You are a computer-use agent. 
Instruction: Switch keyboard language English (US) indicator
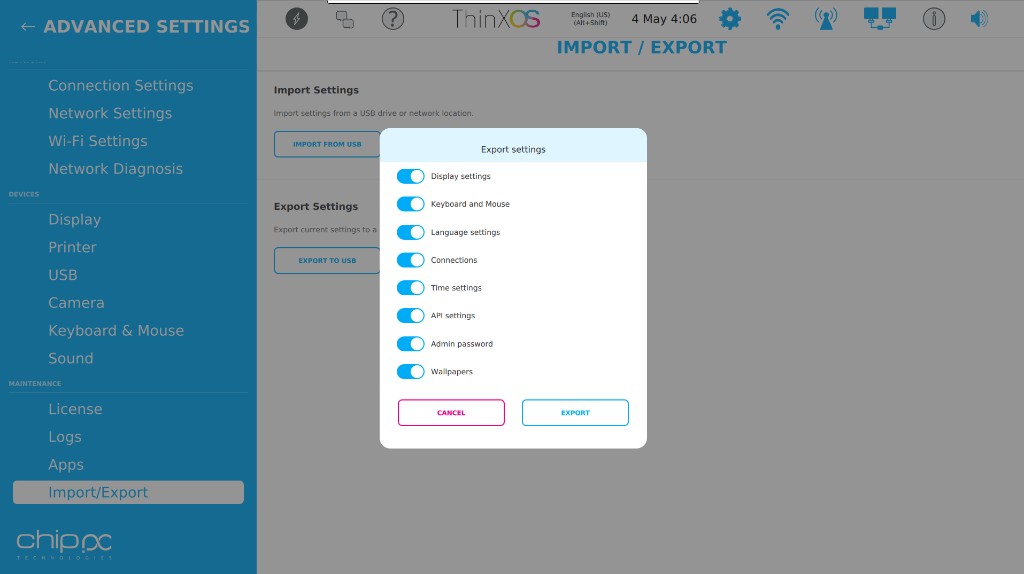[590, 19]
